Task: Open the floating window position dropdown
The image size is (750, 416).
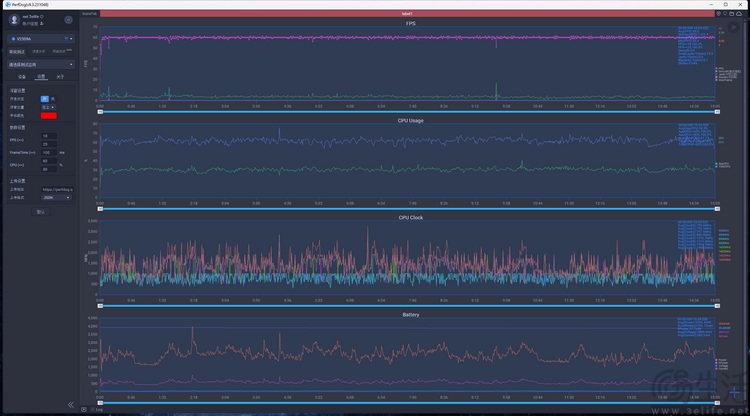Action: pyautogui.click(x=48, y=107)
